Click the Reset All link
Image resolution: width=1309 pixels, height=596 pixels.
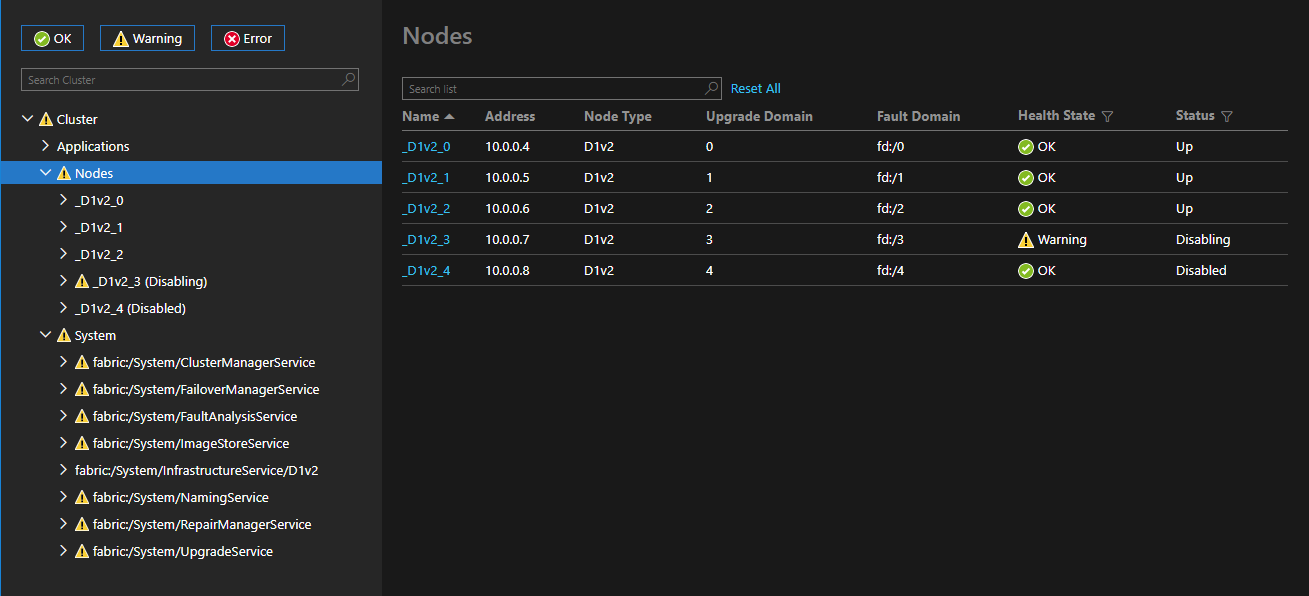point(755,89)
